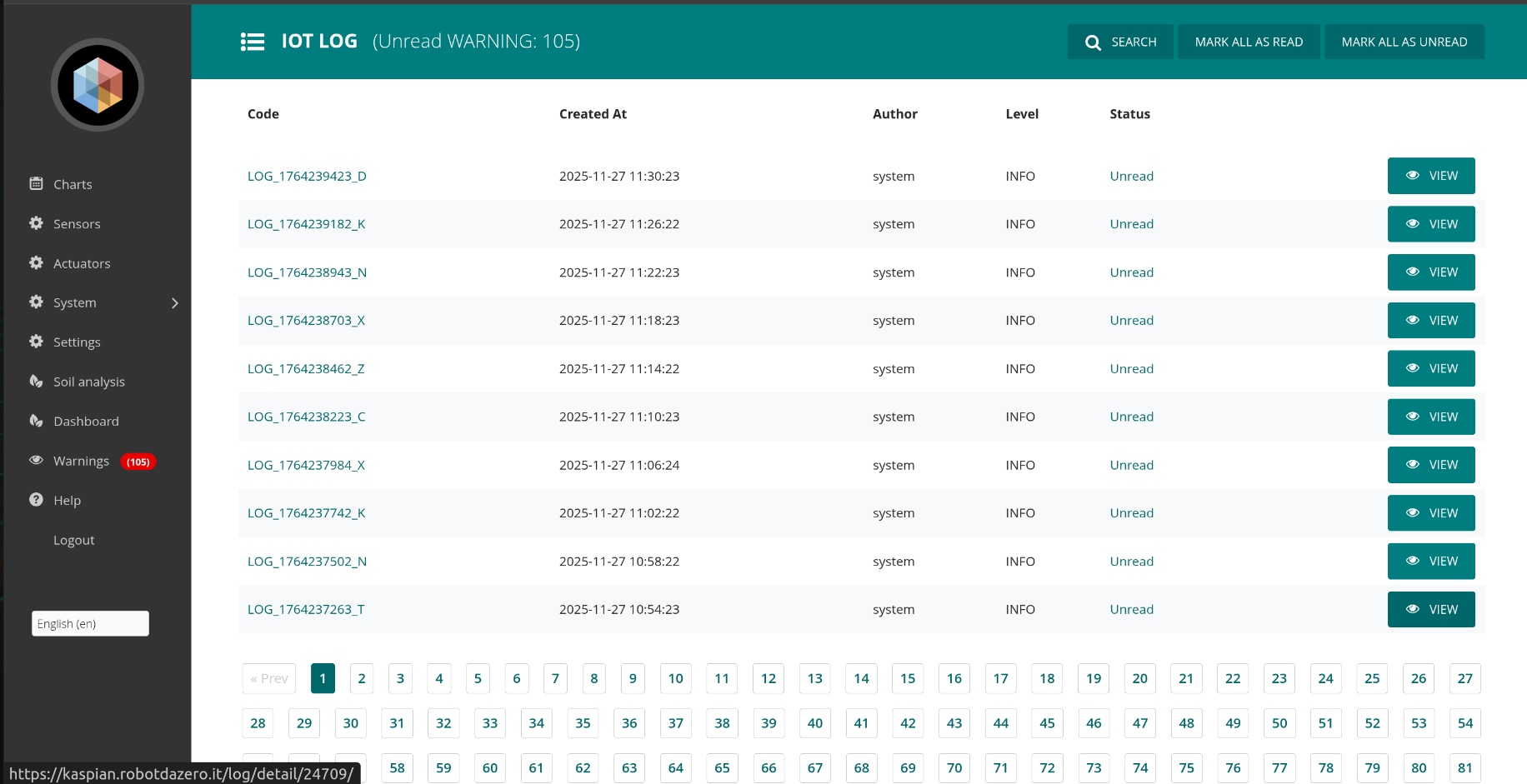Click the Help question mark icon
The image size is (1527, 784).
[36, 500]
